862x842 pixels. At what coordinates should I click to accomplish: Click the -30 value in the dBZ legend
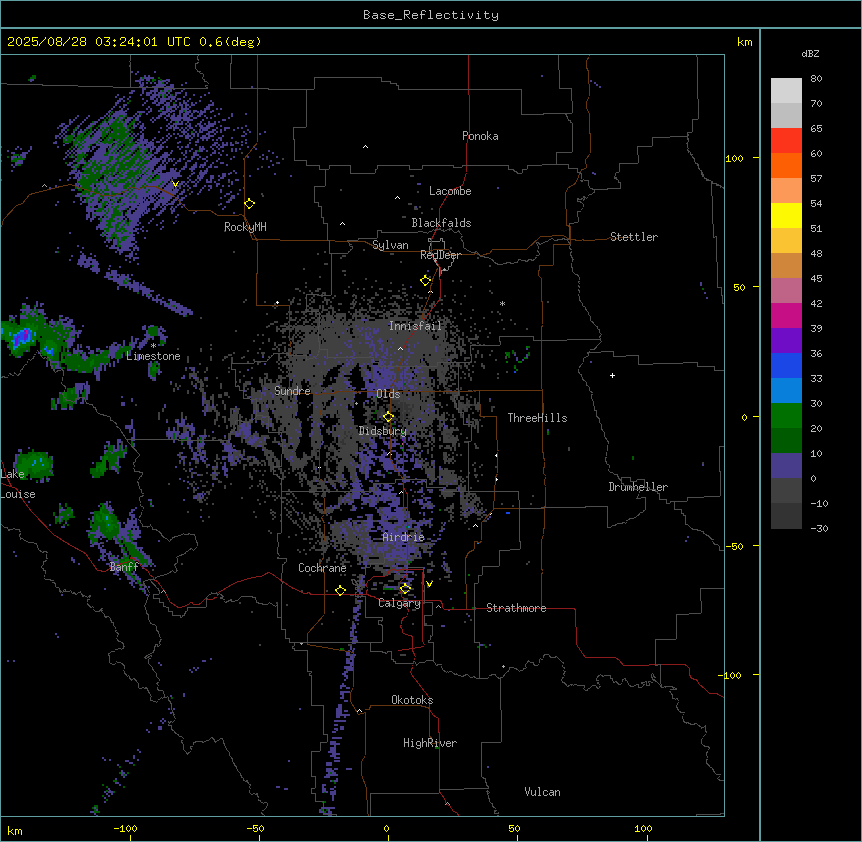(819, 528)
